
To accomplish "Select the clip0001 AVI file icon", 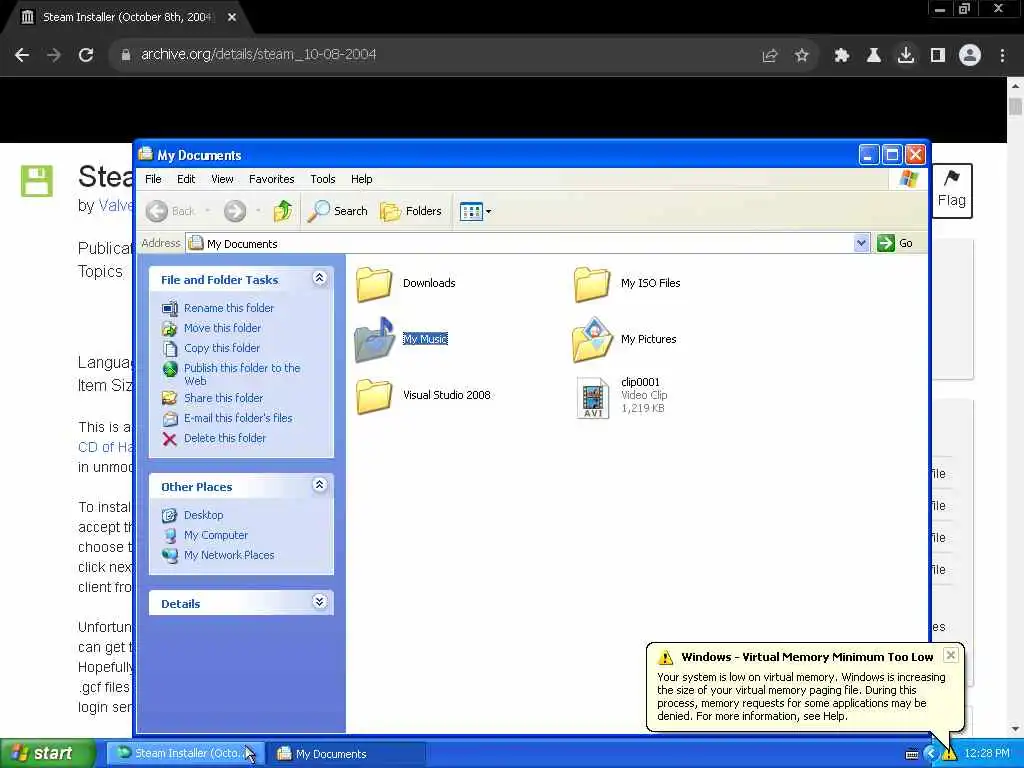I will [x=593, y=397].
